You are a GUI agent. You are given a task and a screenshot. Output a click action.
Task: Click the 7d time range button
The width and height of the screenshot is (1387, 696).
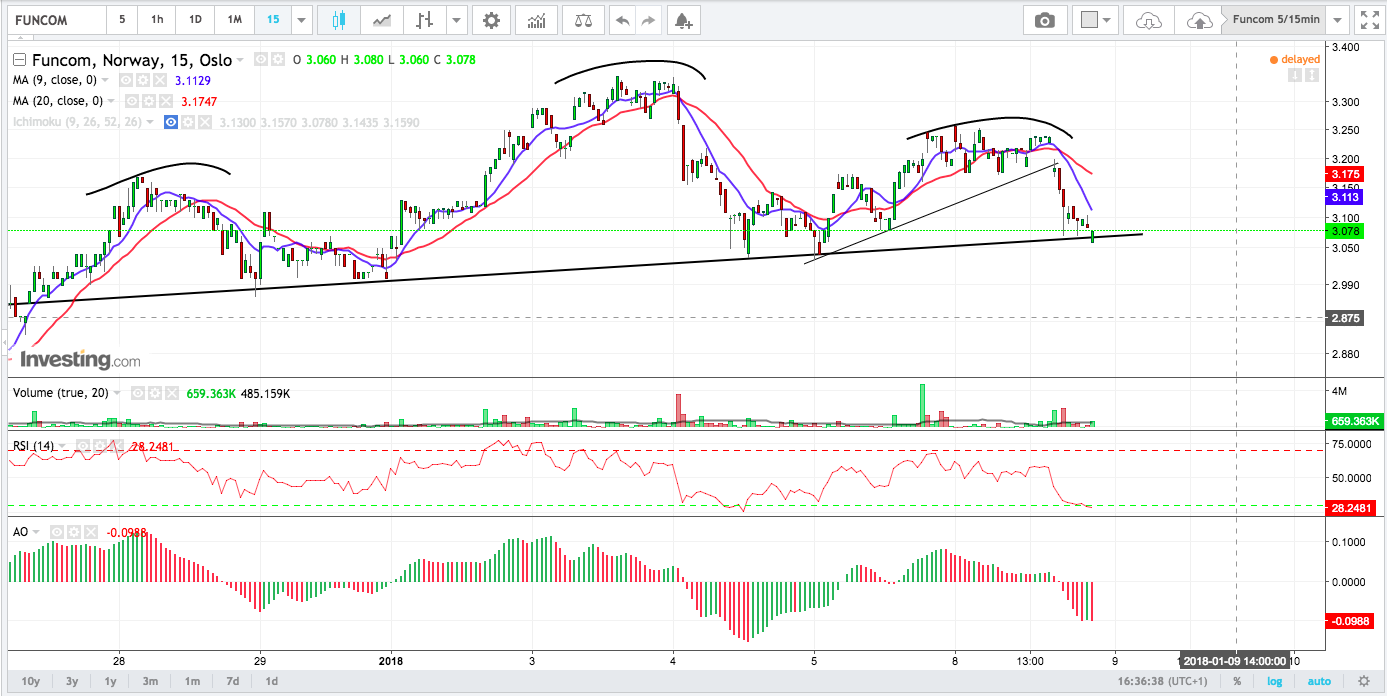(232, 681)
